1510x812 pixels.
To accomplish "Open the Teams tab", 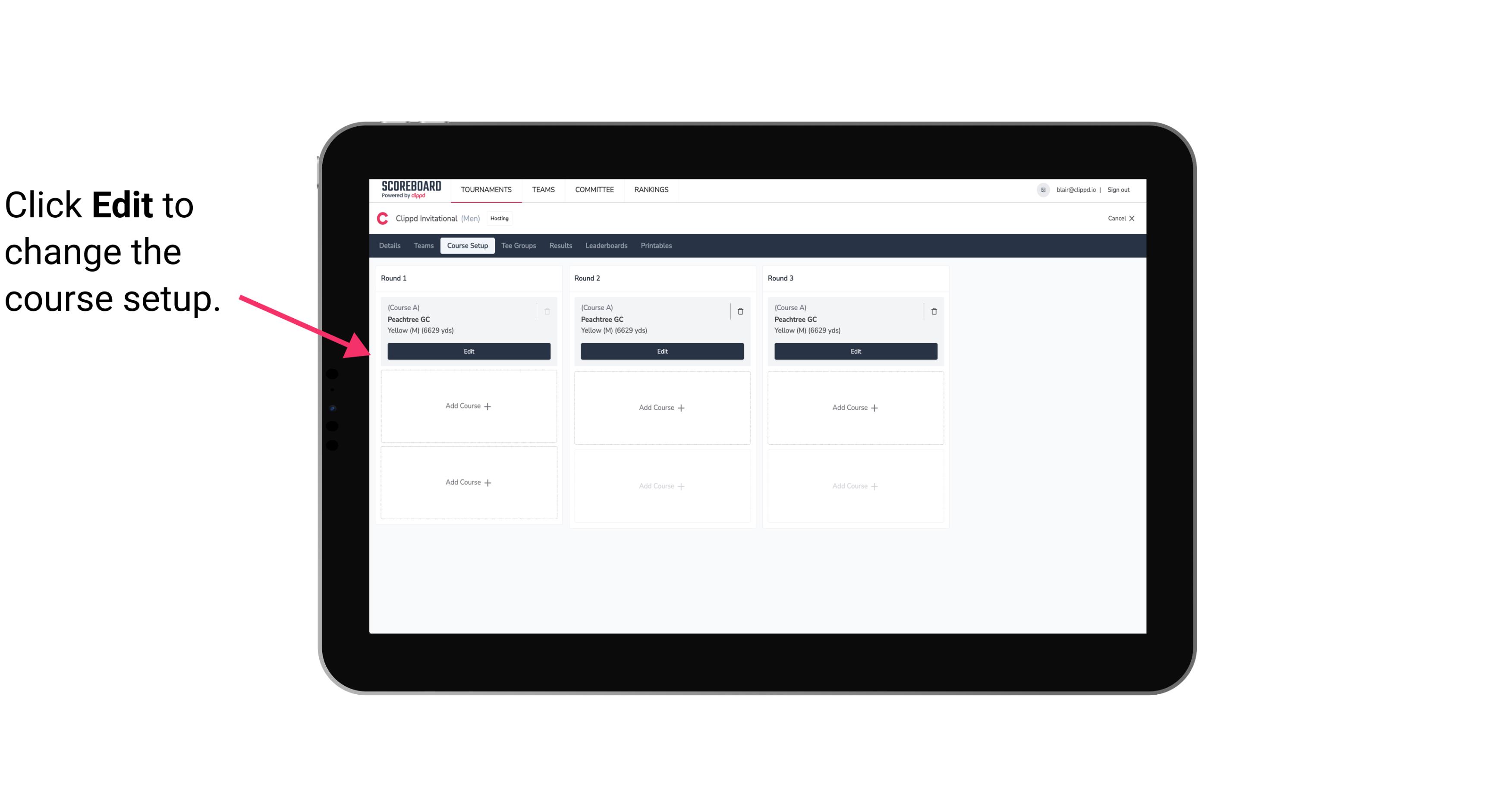I will point(423,246).
